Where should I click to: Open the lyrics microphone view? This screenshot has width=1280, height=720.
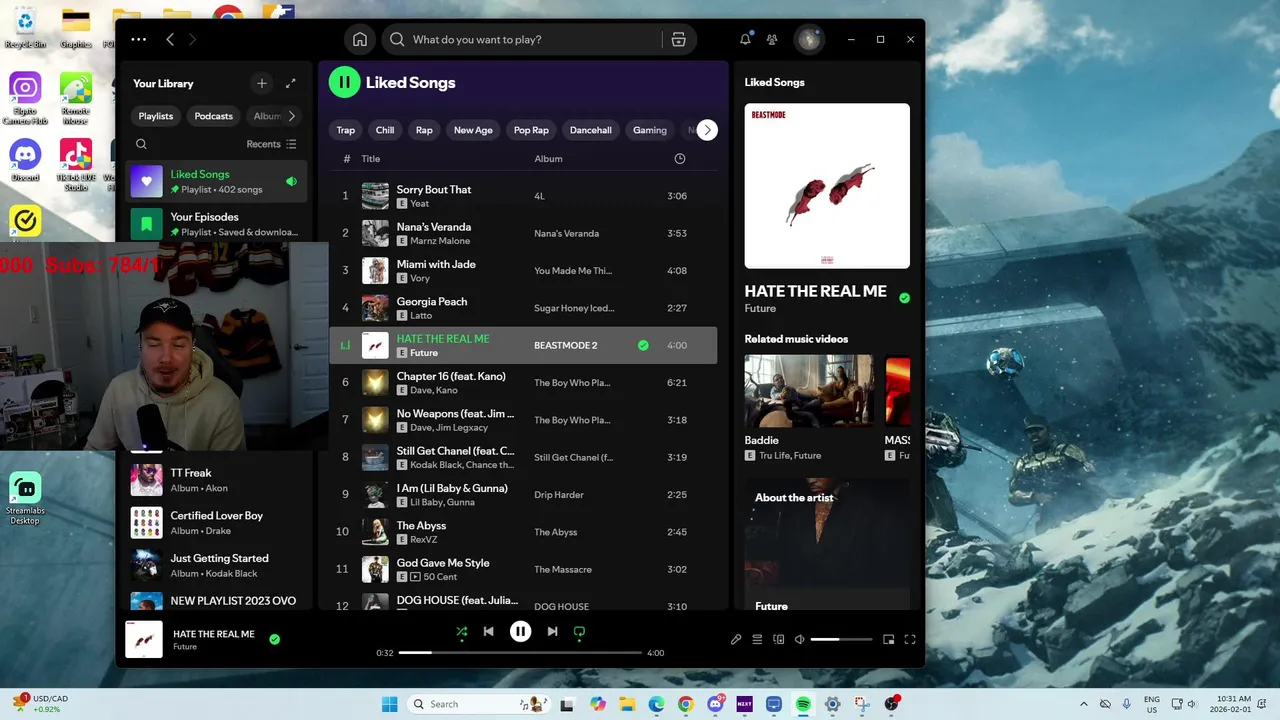736,639
